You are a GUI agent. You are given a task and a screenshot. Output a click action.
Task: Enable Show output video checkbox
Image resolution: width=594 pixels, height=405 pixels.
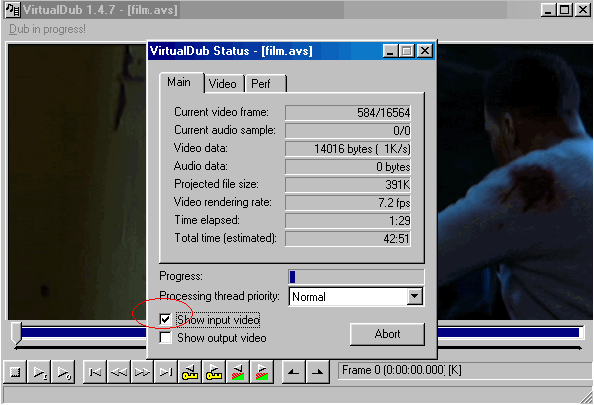click(x=165, y=338)
